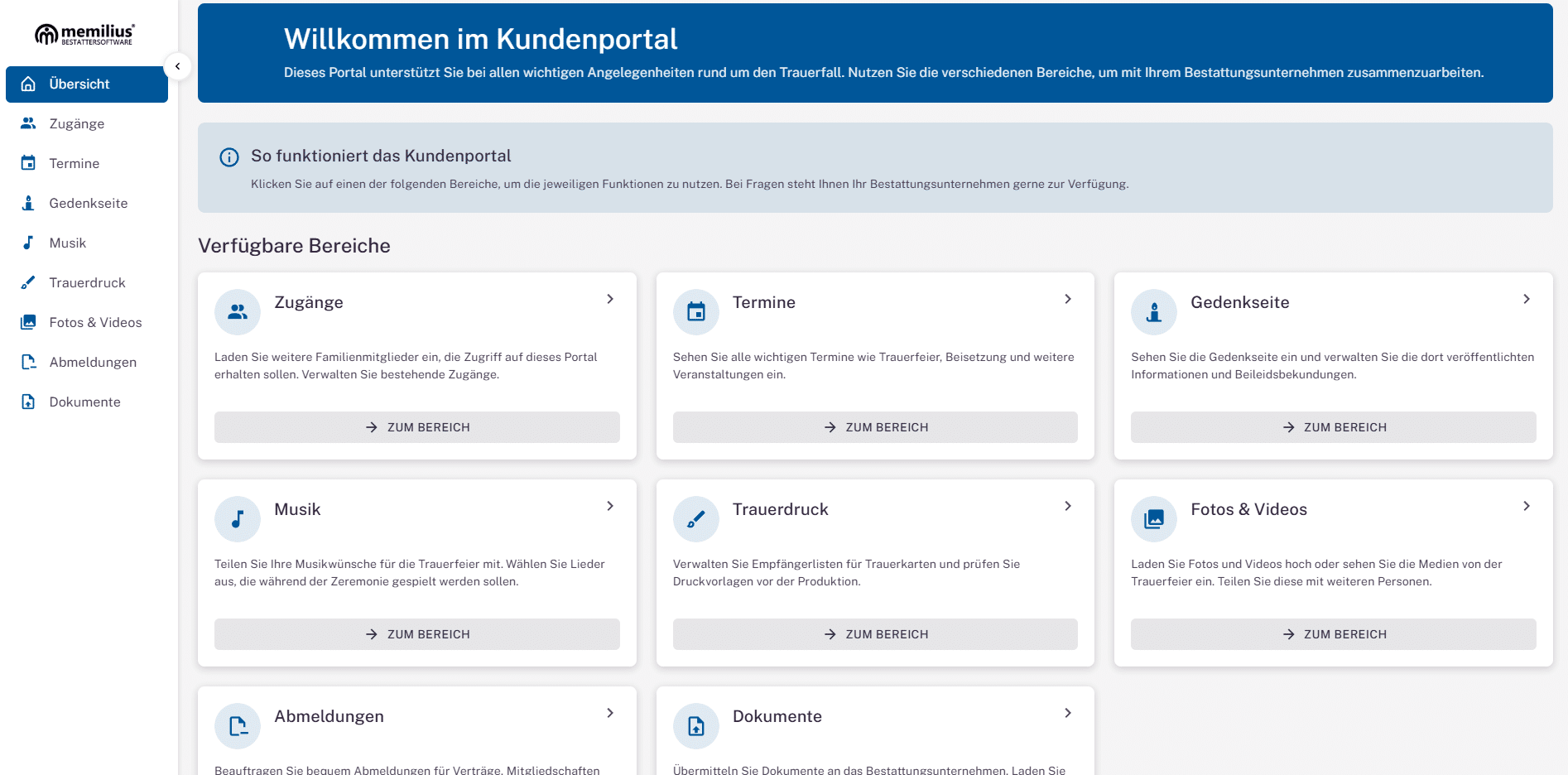1568x775 pixels.
Task: Click the people icon on Zugänge card
Action: coord(238,312)
